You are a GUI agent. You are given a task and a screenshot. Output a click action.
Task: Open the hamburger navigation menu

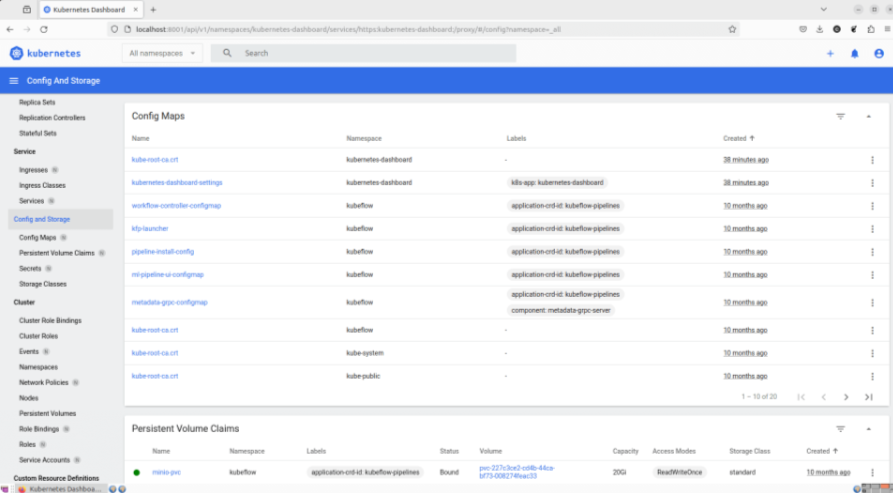(x=14, y=81)
